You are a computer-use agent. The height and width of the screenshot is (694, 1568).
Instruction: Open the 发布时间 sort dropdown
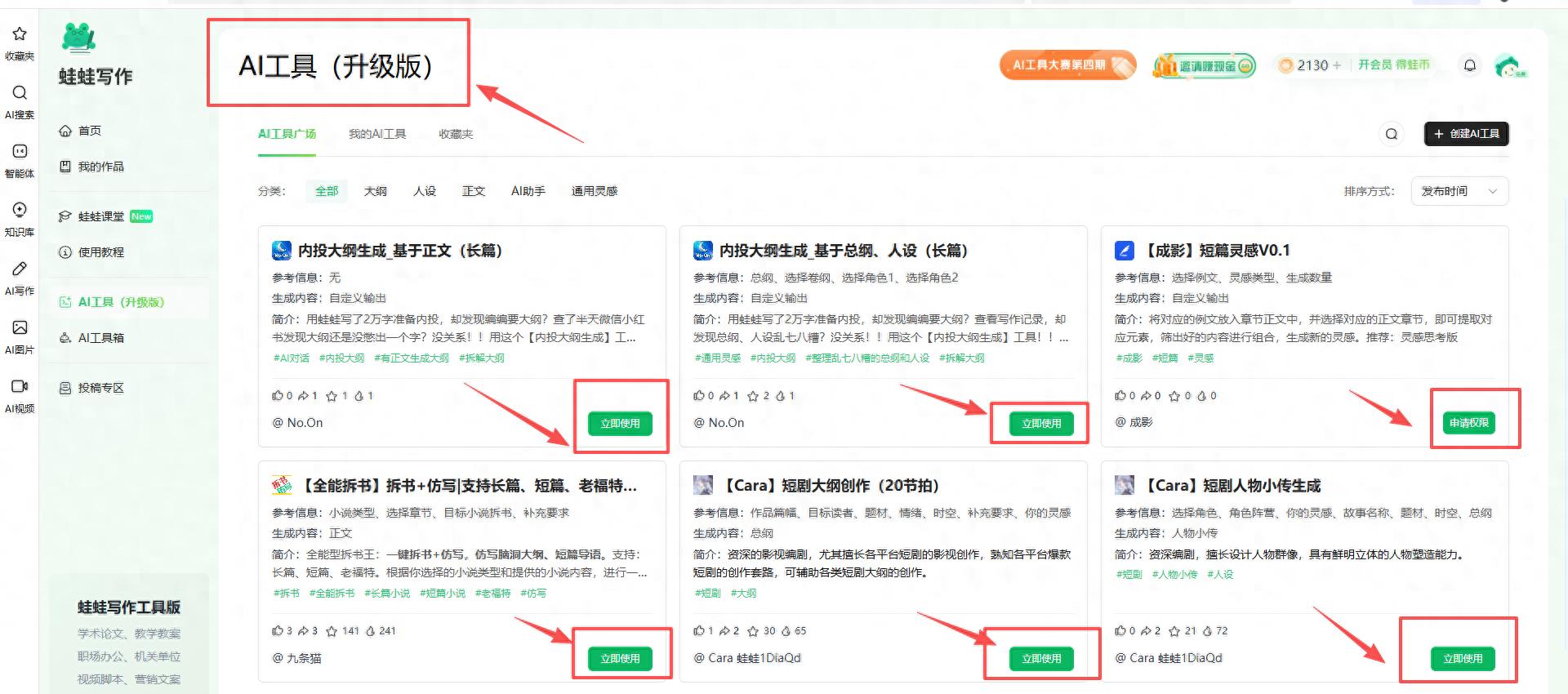(x=1459, y=191)
